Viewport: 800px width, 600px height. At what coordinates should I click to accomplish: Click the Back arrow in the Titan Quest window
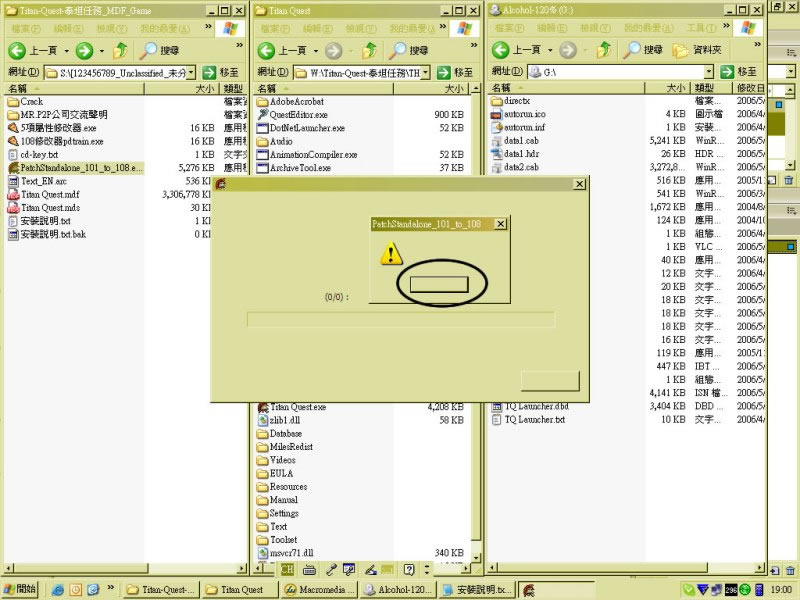(266, 50)
